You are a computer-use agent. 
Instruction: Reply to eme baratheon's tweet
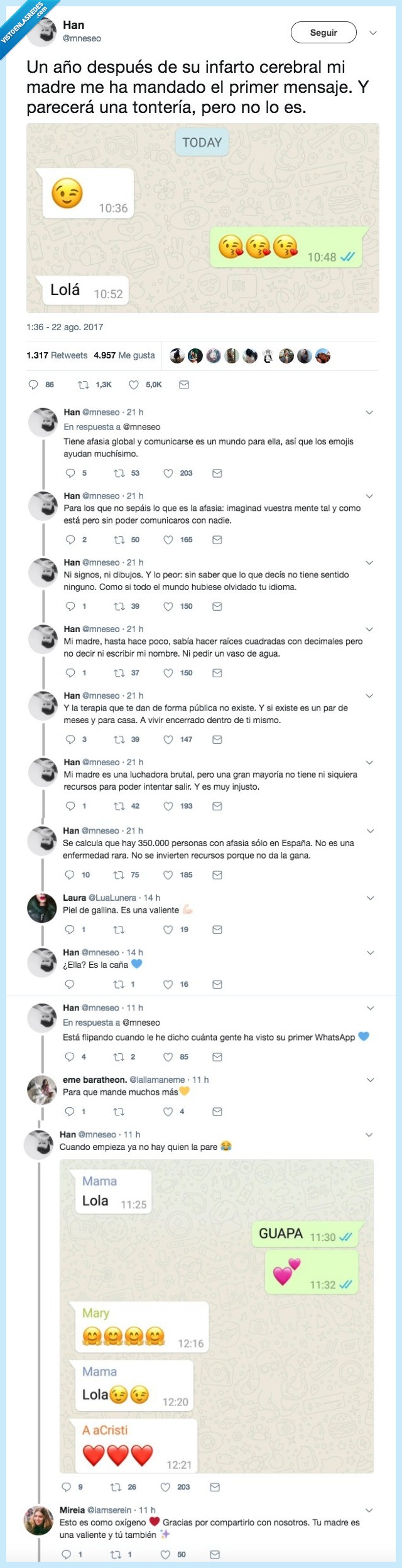point(69,1112)
